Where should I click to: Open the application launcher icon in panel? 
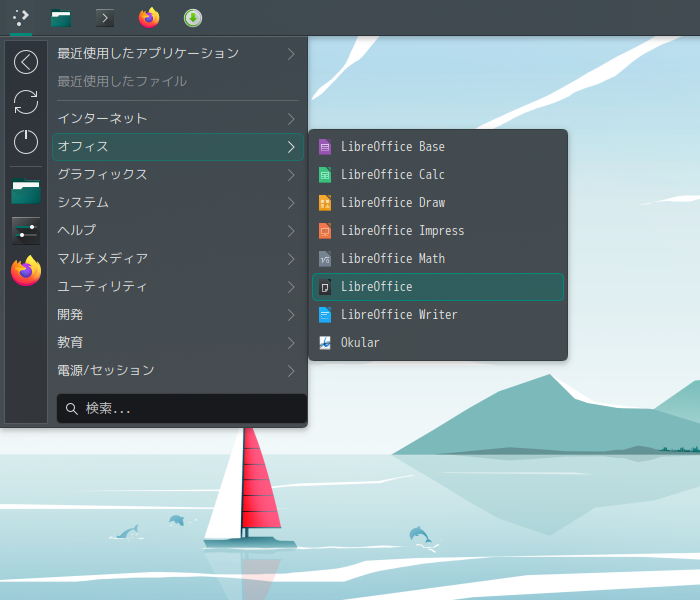pyautogui.click(x=21, y=17)
